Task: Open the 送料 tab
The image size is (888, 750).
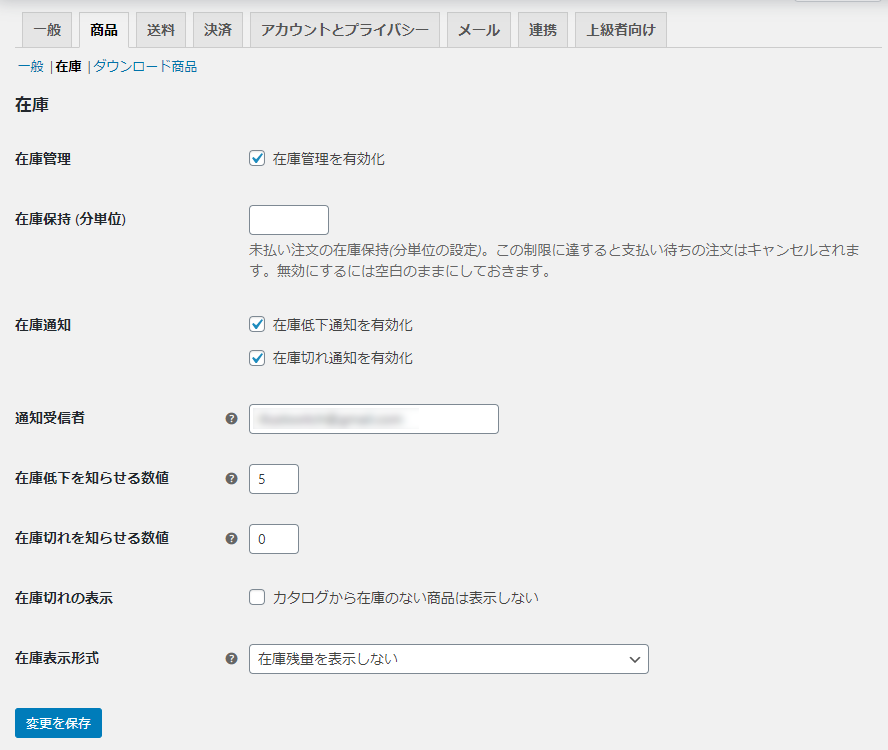Action: (161, 30)
